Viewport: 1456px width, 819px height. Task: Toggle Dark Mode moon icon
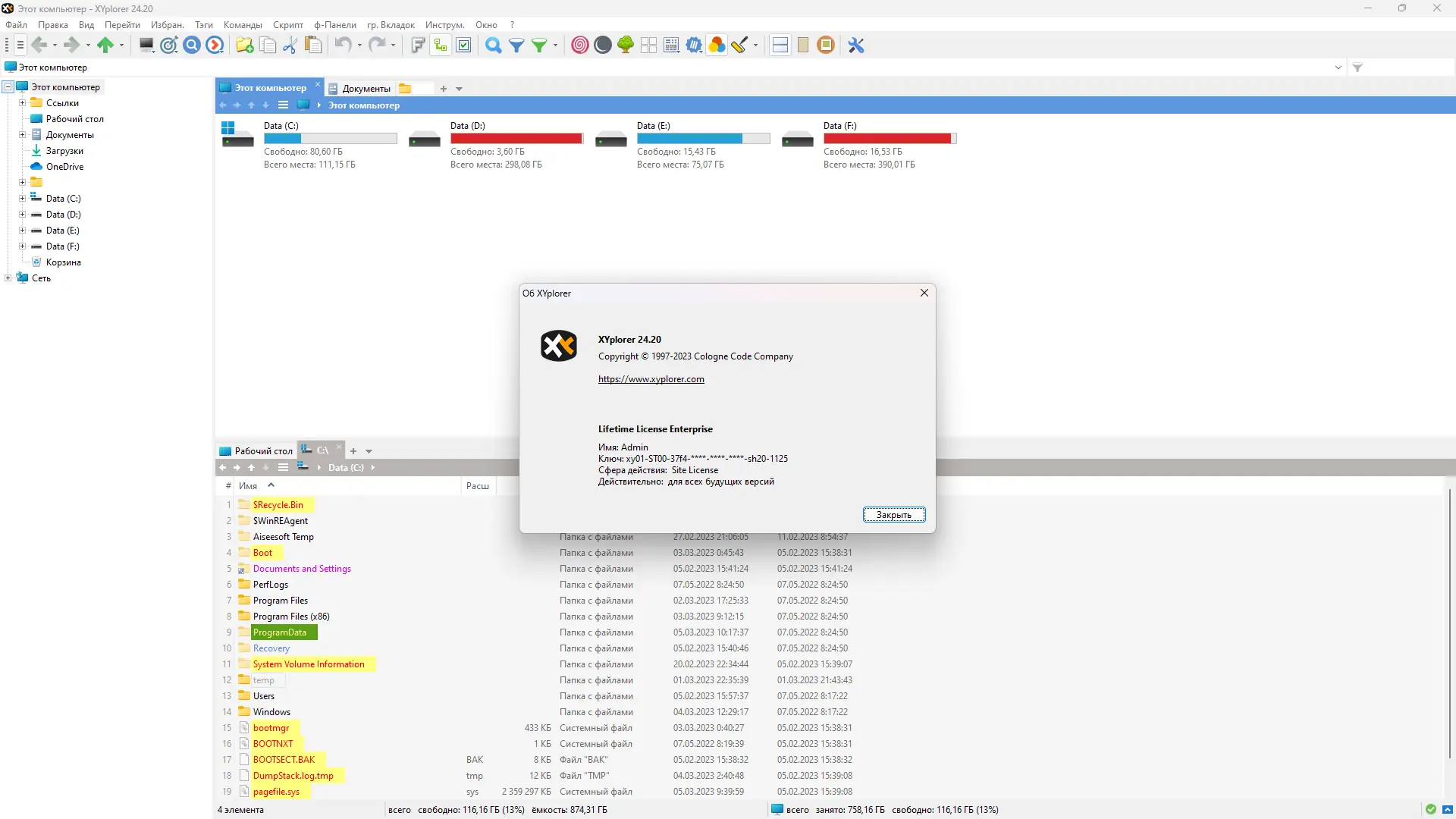point(603,45)
